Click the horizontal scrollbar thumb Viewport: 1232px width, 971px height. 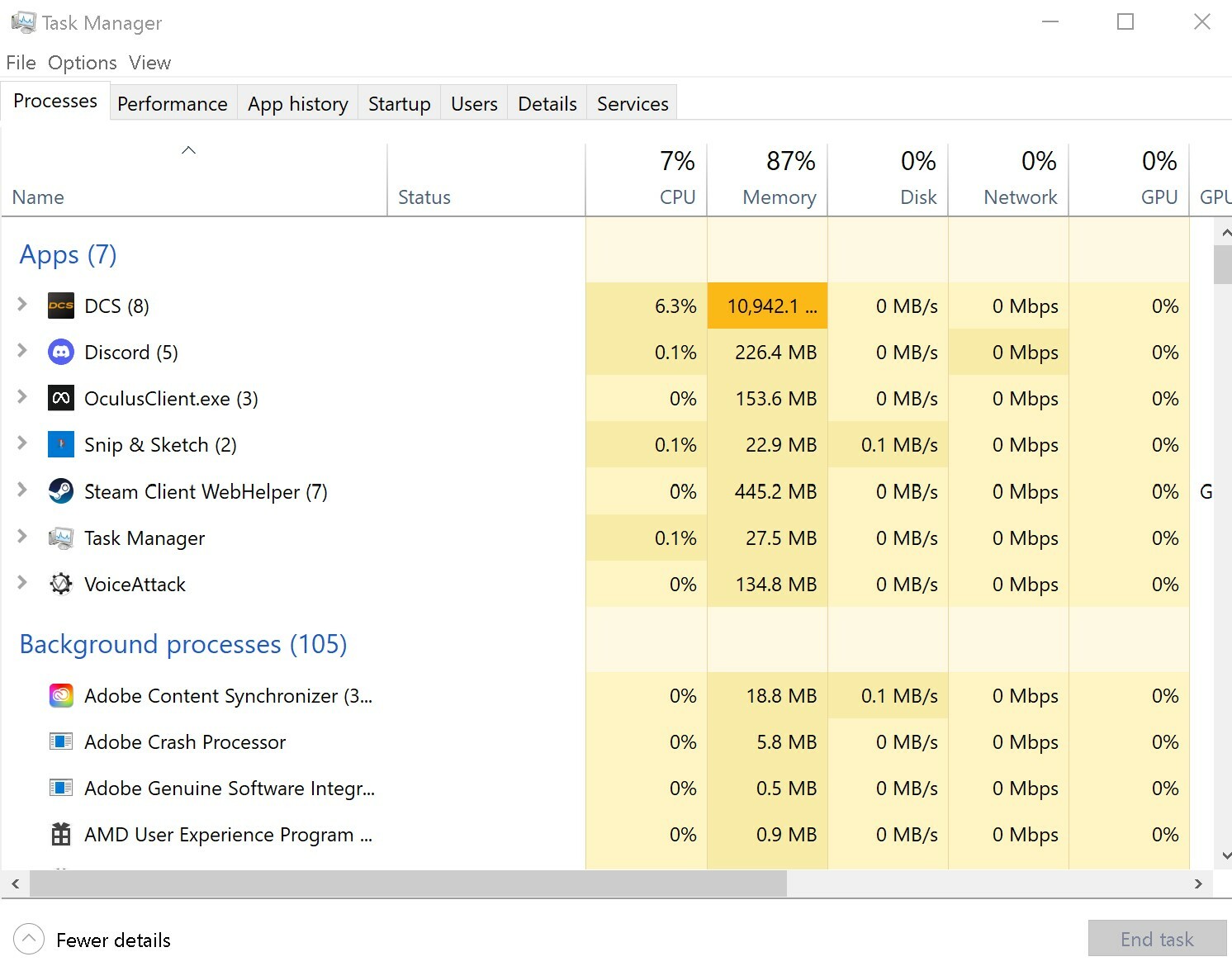click(408, 883)
